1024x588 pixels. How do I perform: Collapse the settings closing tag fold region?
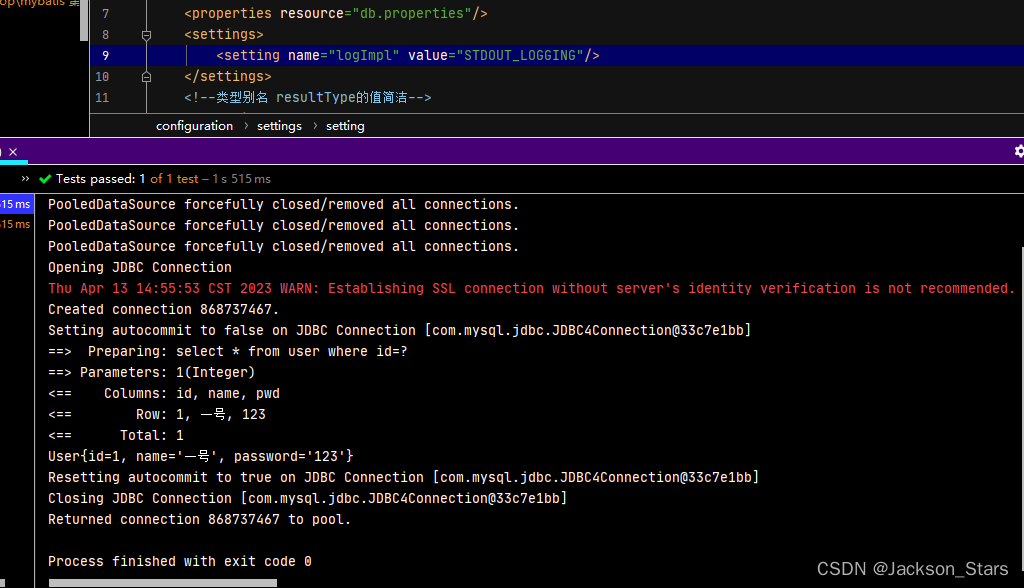tap(145, 76)
